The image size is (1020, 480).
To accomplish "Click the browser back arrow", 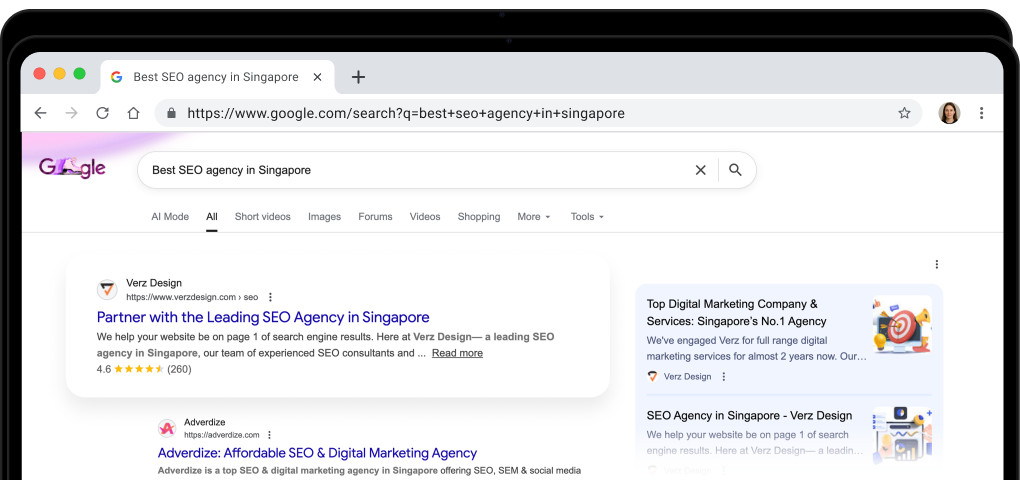I will [x=40, y=113].
